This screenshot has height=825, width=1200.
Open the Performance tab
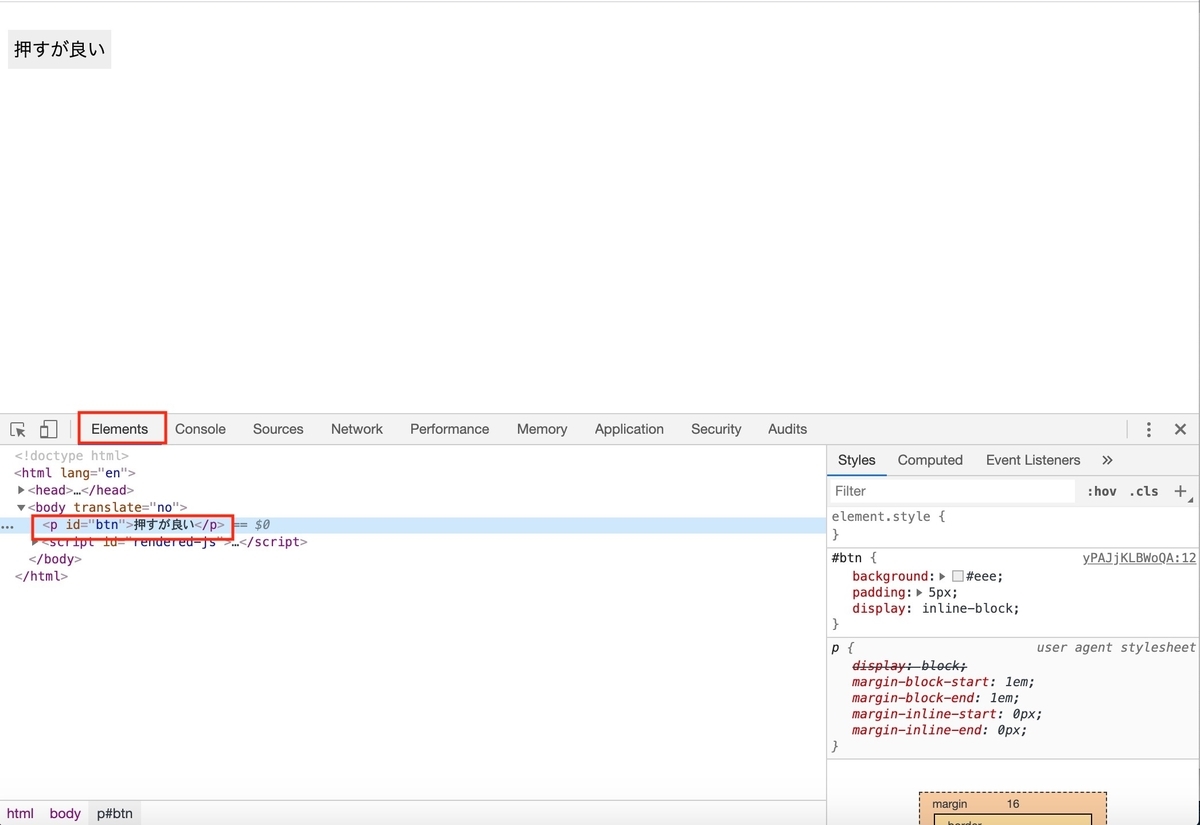pos(450,429)
